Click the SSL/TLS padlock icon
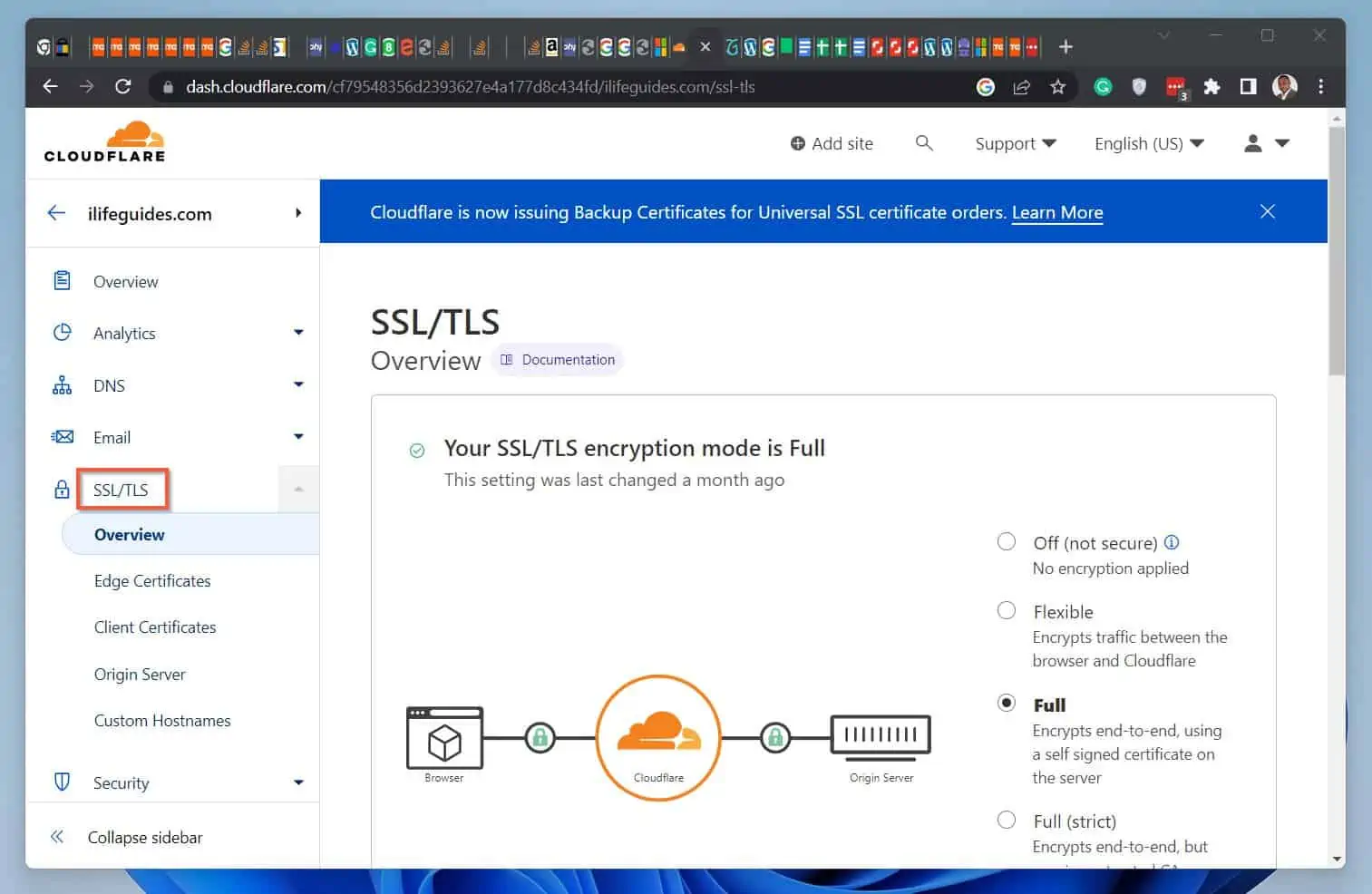The height and width of the screenshot is (894, 1372). click(62, 490)
